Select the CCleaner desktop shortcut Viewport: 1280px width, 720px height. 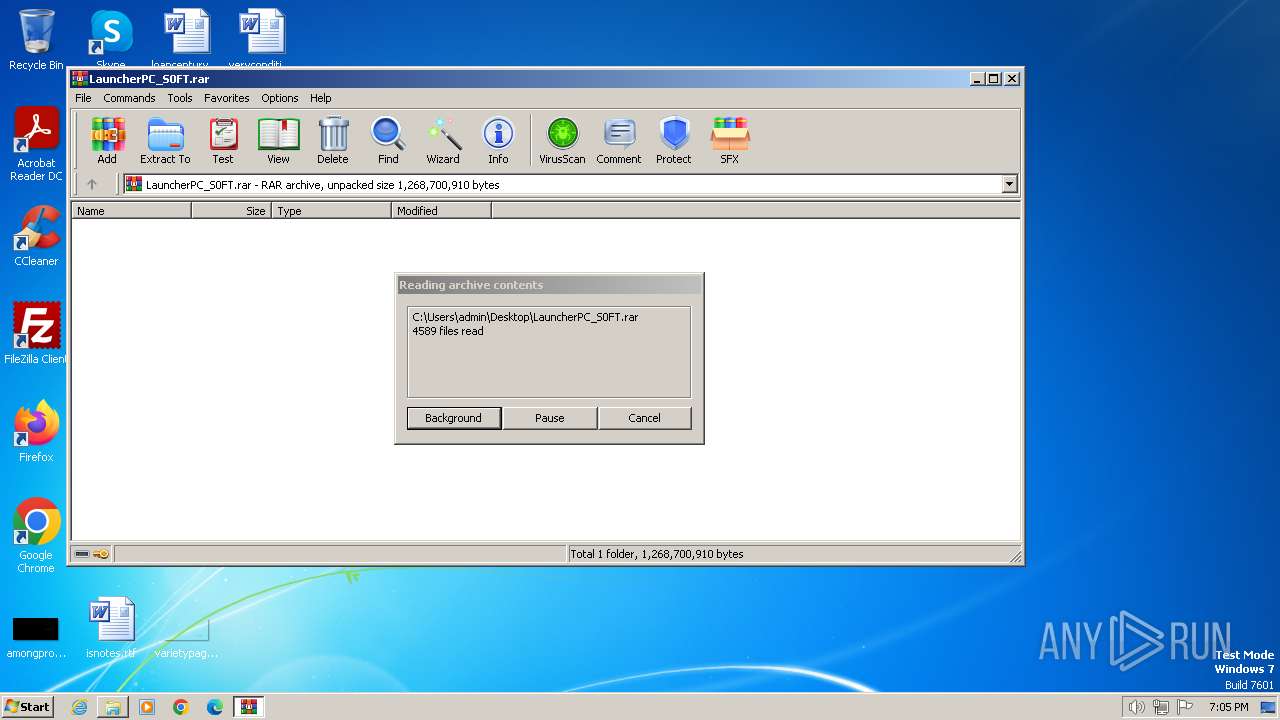tap(36, 236)
